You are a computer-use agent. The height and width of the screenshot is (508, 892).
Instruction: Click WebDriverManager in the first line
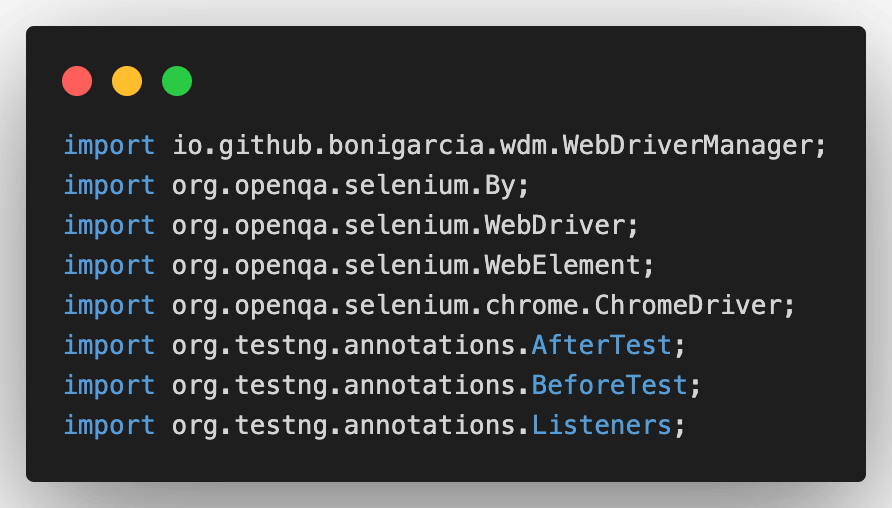coord(688,145)
